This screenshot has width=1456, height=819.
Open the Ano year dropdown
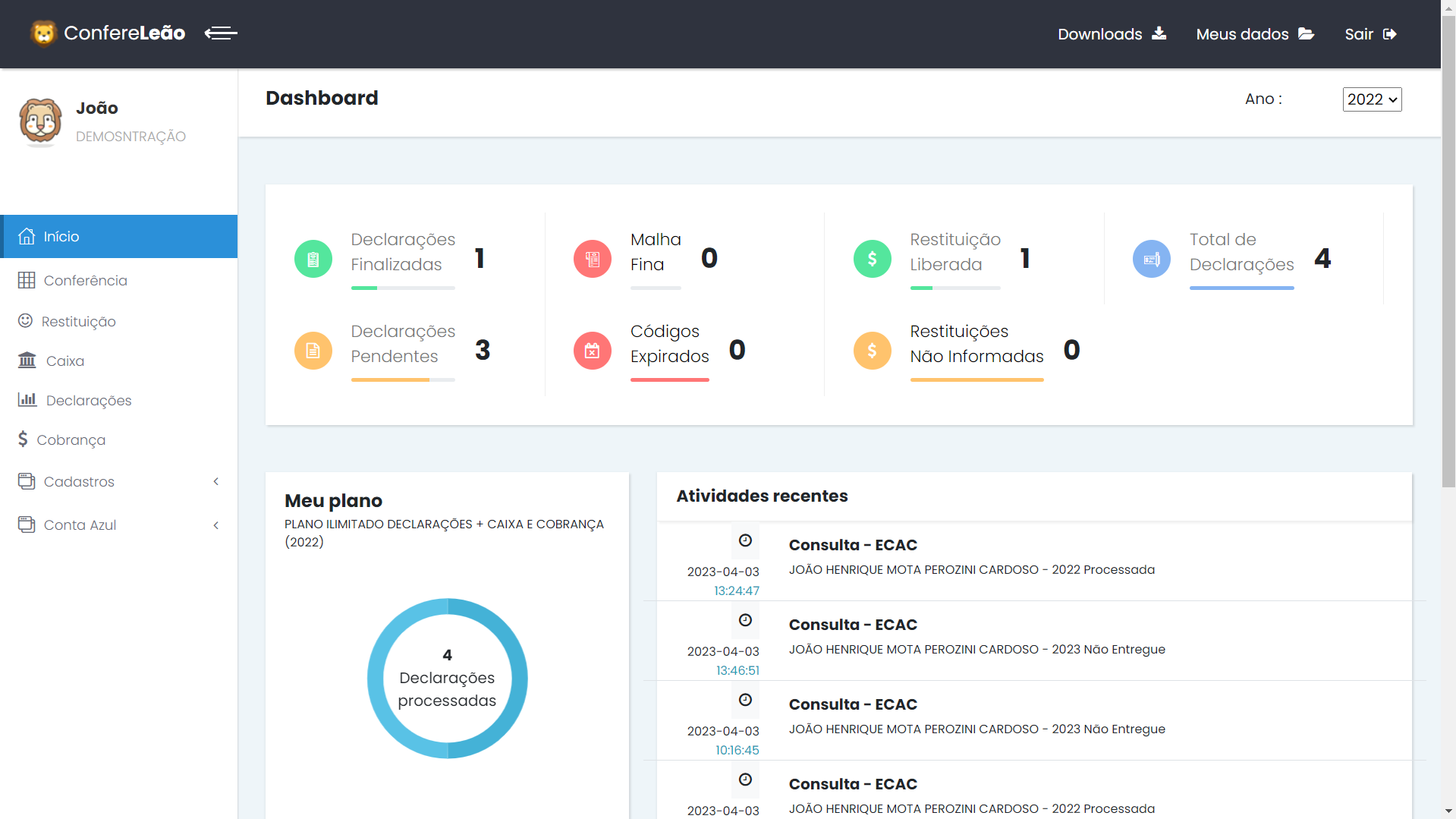tap(1372, 99)
